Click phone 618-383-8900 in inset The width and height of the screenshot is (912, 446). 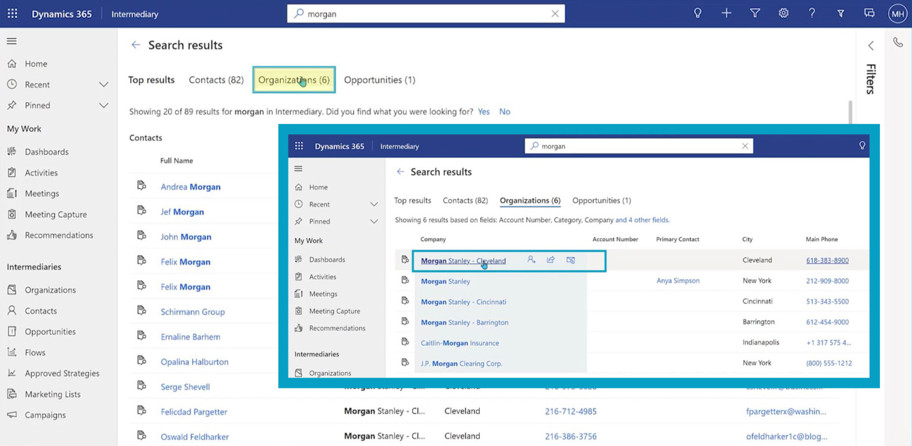click(x=827, y=261)
